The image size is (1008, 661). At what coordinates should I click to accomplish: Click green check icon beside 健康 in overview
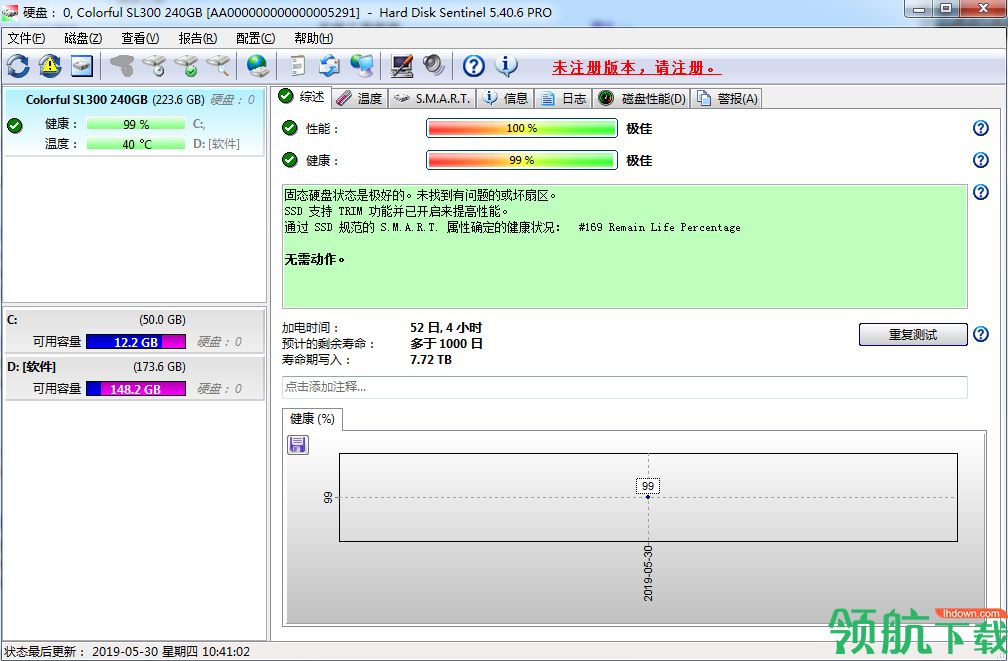290,159
